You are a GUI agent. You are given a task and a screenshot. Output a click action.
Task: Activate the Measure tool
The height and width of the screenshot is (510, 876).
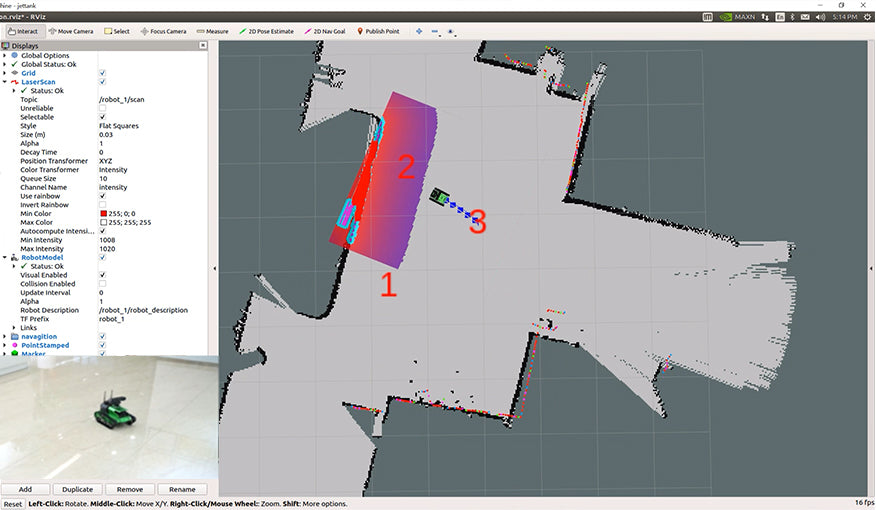(x=213, y=31)
